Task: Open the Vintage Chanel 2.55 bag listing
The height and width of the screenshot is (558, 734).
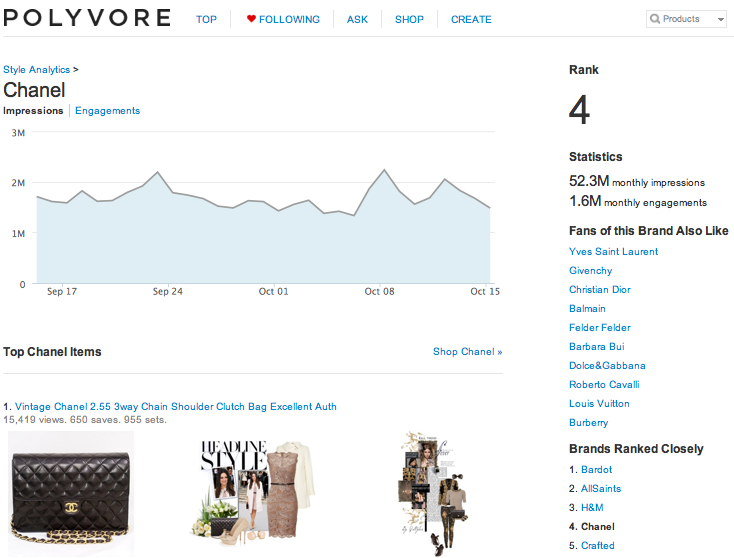Action: pos(176,407)
